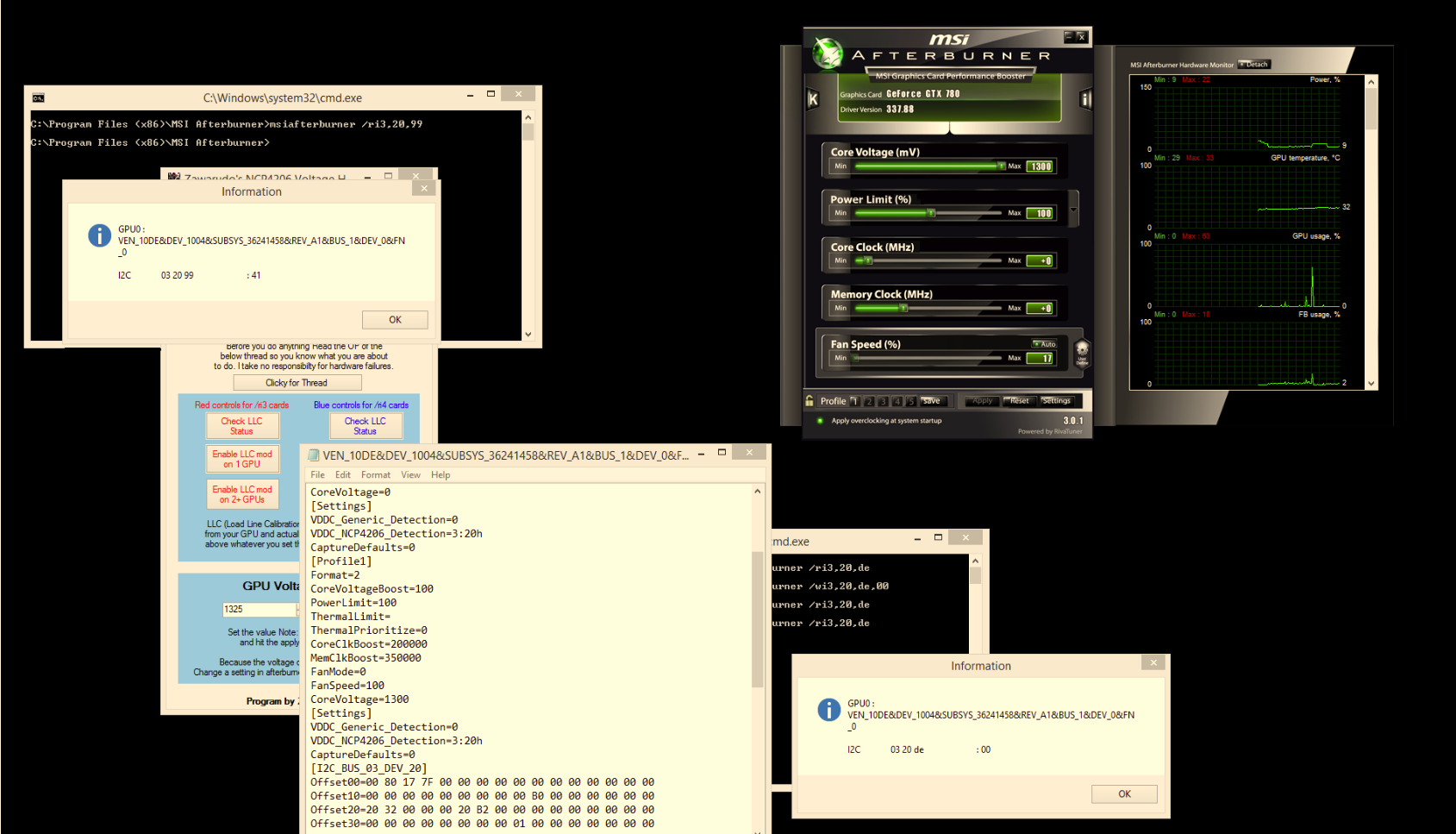Click the '[I2C_BUS_03_DEV_20]' line in Notepad
Screen dimensions: 1456x834
point(368,768)
